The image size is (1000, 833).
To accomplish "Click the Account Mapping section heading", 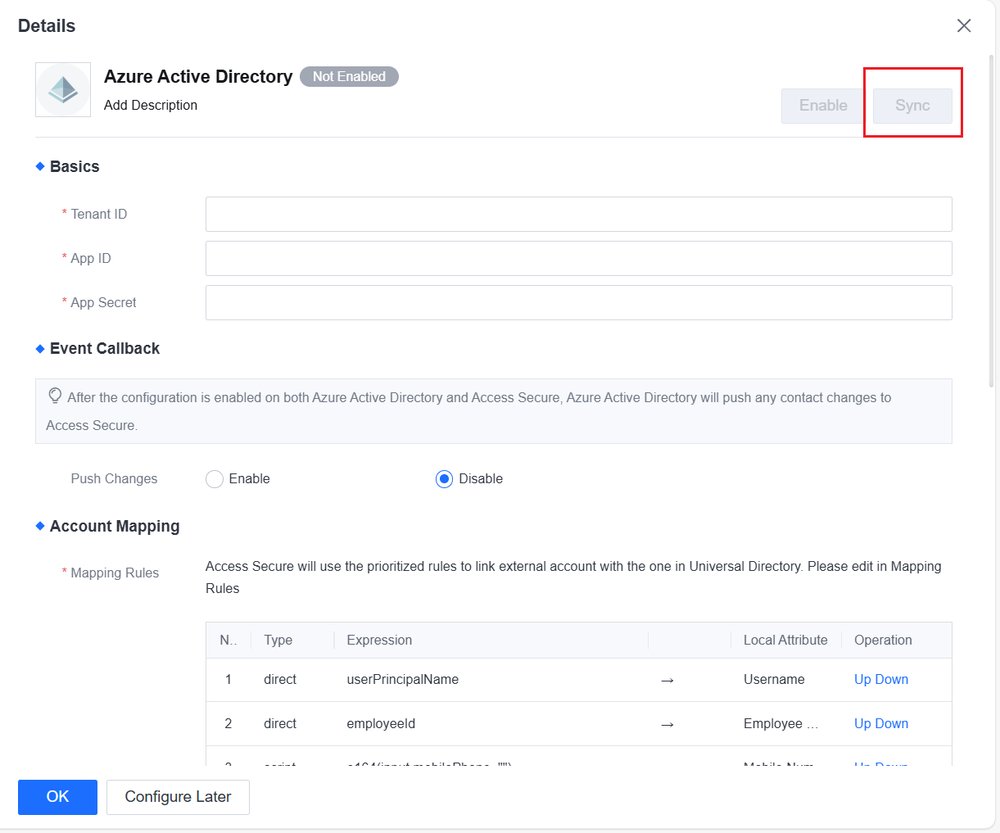I will click(x=115, y=526).
